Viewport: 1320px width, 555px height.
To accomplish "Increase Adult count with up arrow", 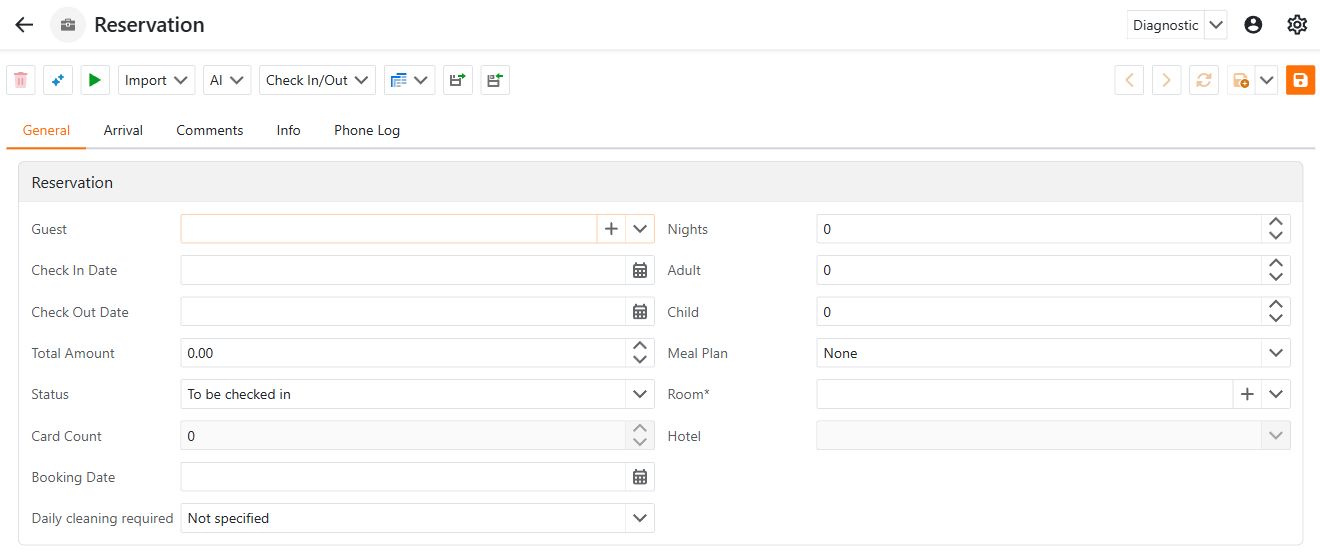I will click(x=1276, y=263).
